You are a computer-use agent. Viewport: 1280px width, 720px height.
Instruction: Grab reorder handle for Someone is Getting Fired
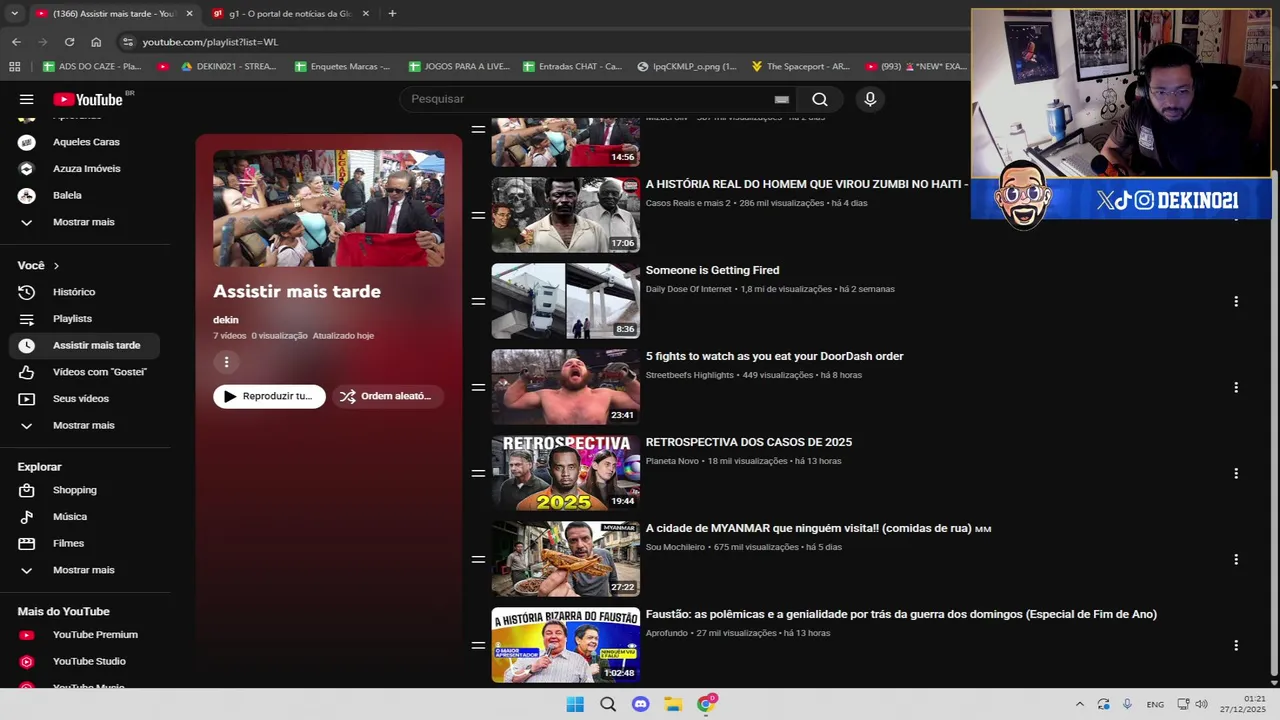(478, 301)
